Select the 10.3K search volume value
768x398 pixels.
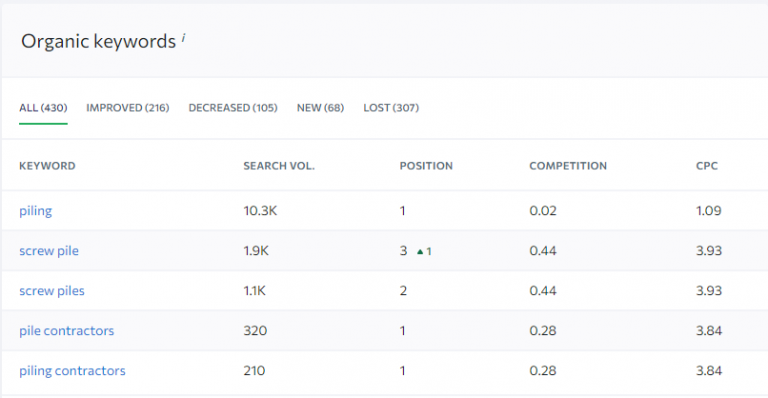pyautogui.click(x=260, y=211)
